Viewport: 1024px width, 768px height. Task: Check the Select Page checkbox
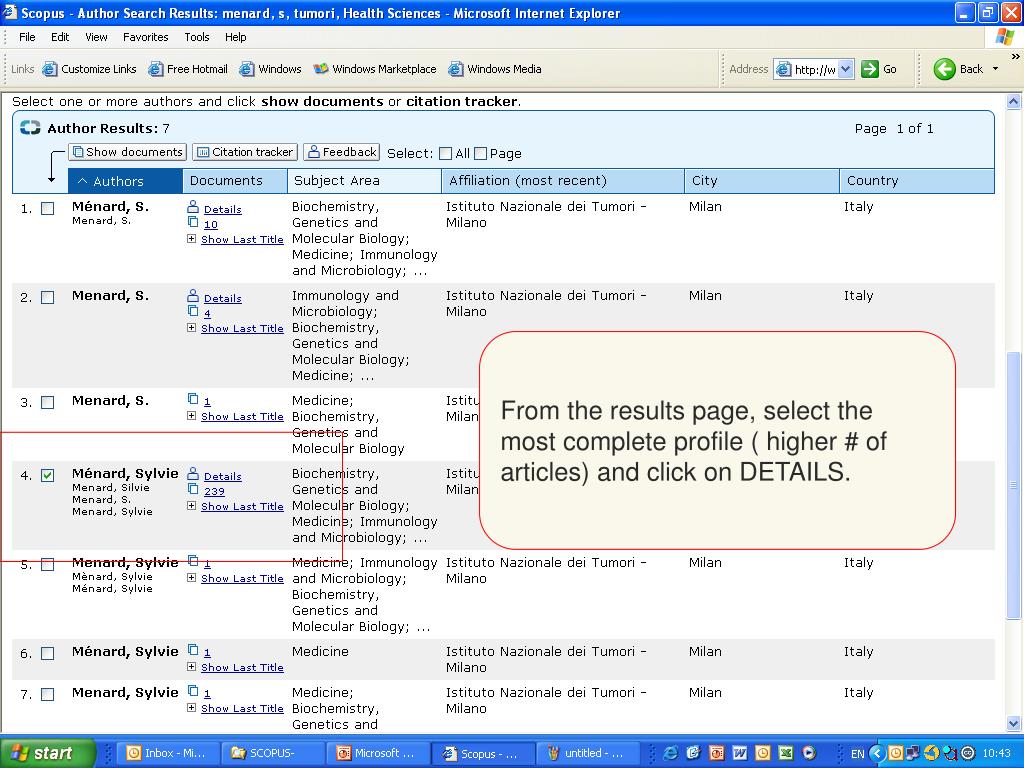[481, 153]
